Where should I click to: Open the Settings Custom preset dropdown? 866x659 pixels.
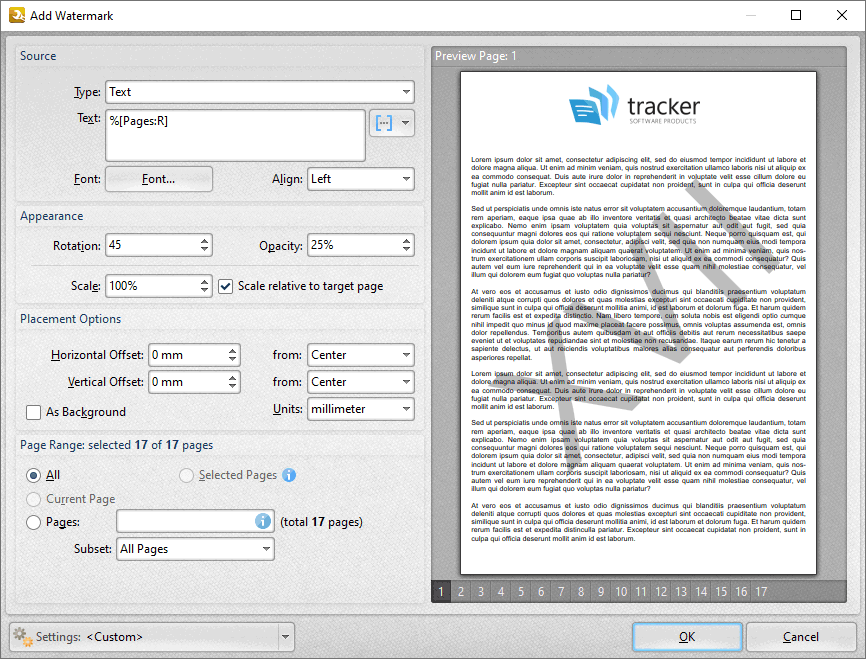pos(285,637)
